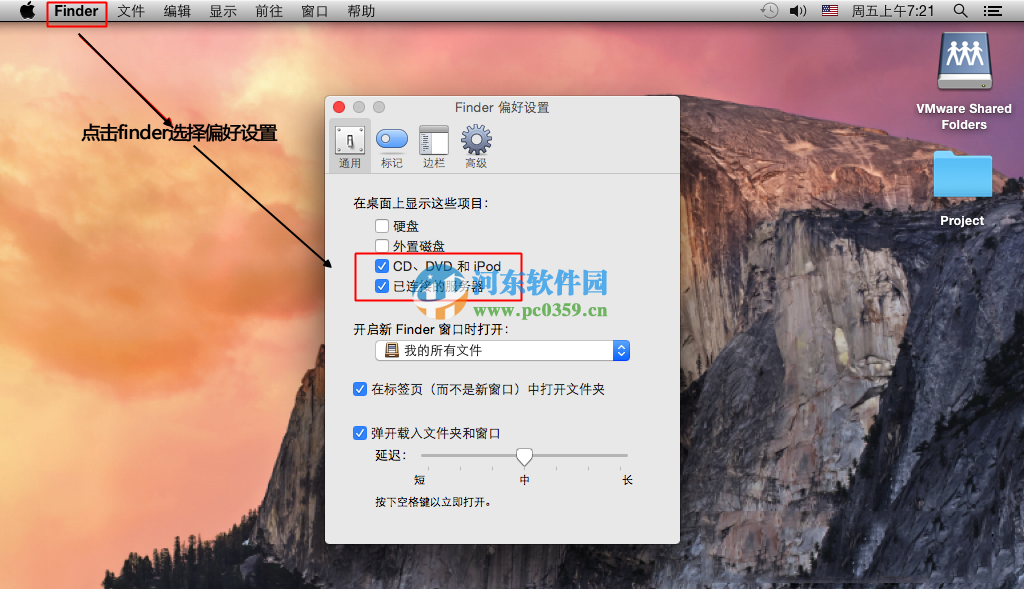Enable the 硬盘 checkbox

click(x=381, y=225)
